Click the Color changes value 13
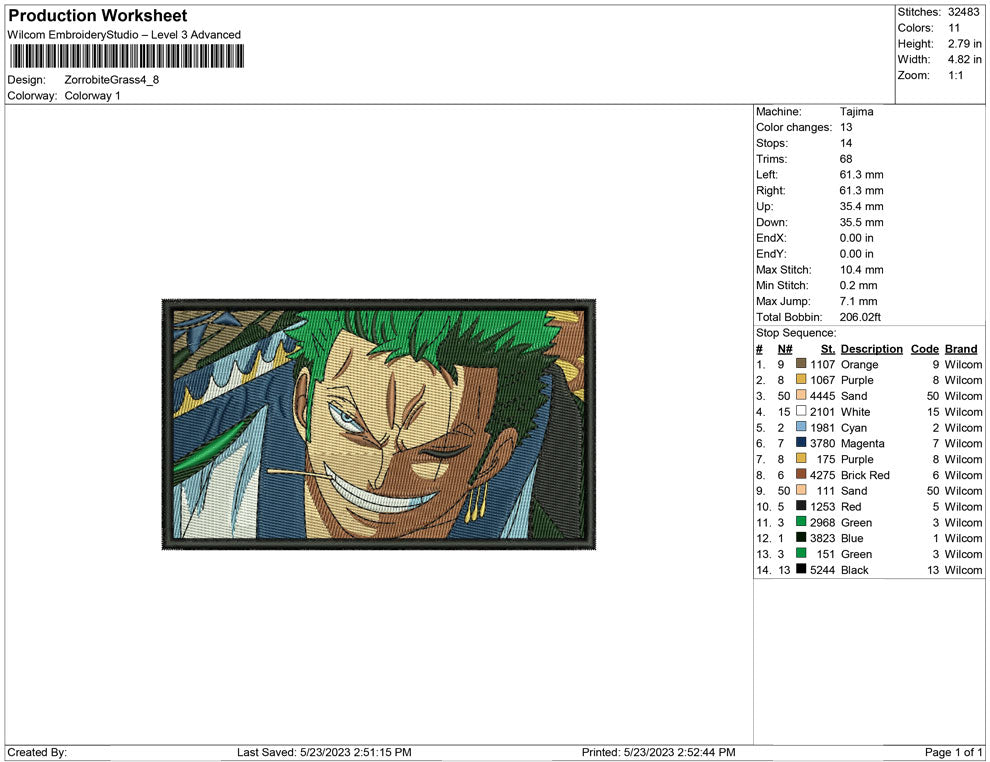Viewport: 990px width, 762px height. tap(845, 127)
